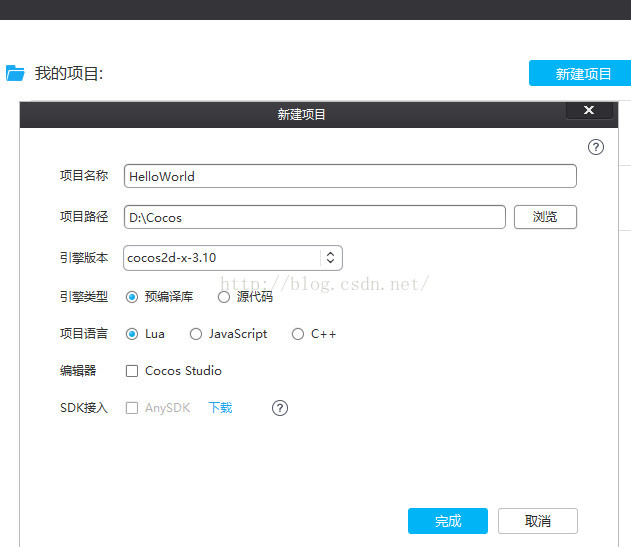Click the 我的项目 heading text
Image resolution: width=631 pixels, height=547 pixels.
(x=69, y=73)
